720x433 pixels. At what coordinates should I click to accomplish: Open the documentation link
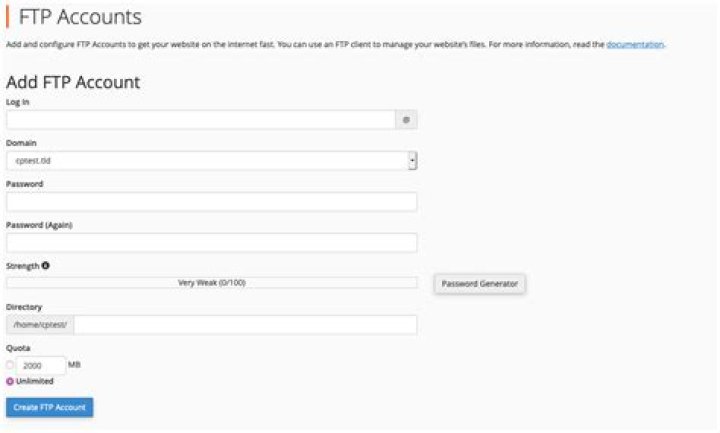pyautogui.click(x=635, y=44)
